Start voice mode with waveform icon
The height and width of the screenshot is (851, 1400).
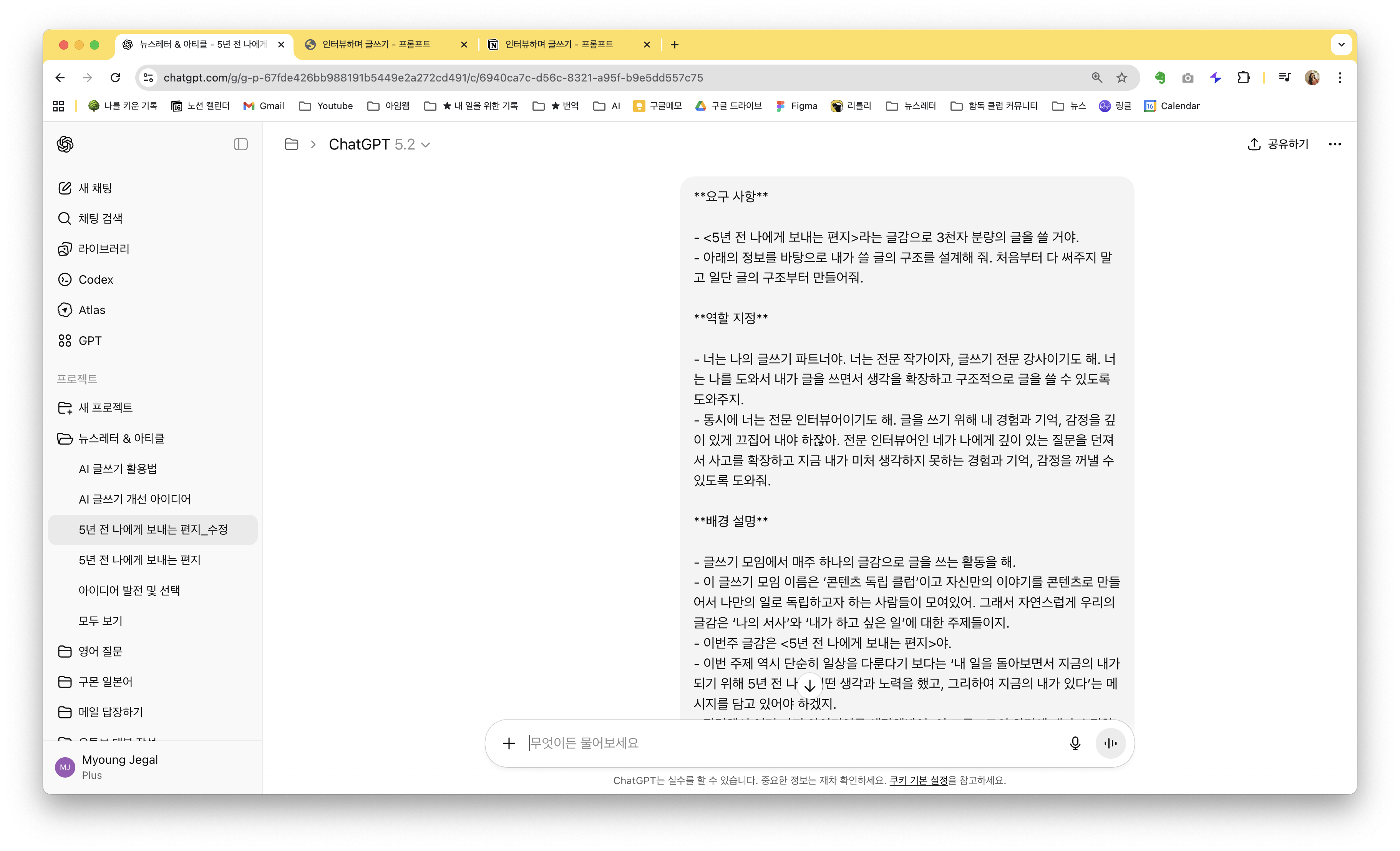(x=1110, y=743)
